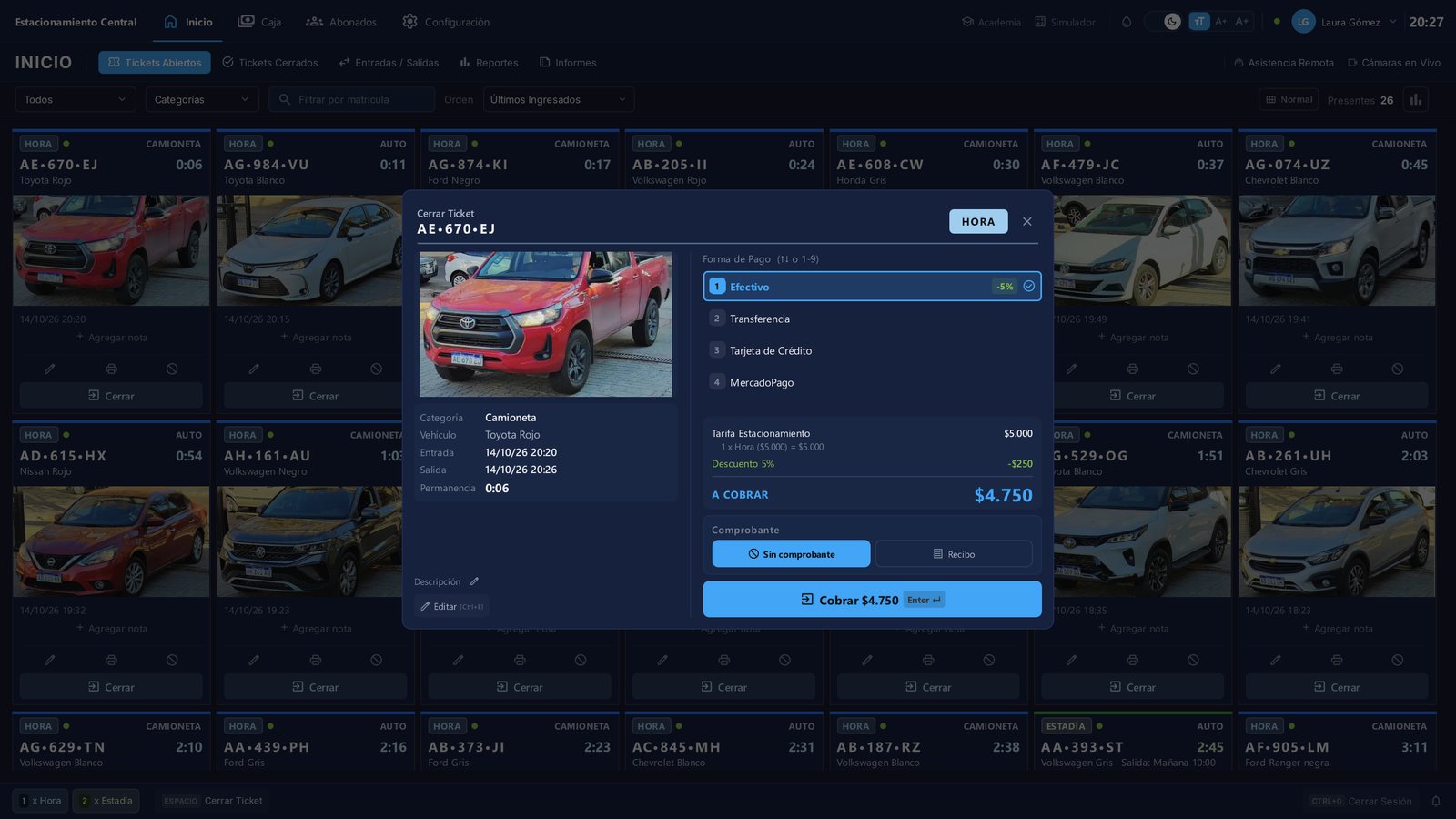
Task: Click the Filtrar por matrícula field
Action: tap(351, 99)
